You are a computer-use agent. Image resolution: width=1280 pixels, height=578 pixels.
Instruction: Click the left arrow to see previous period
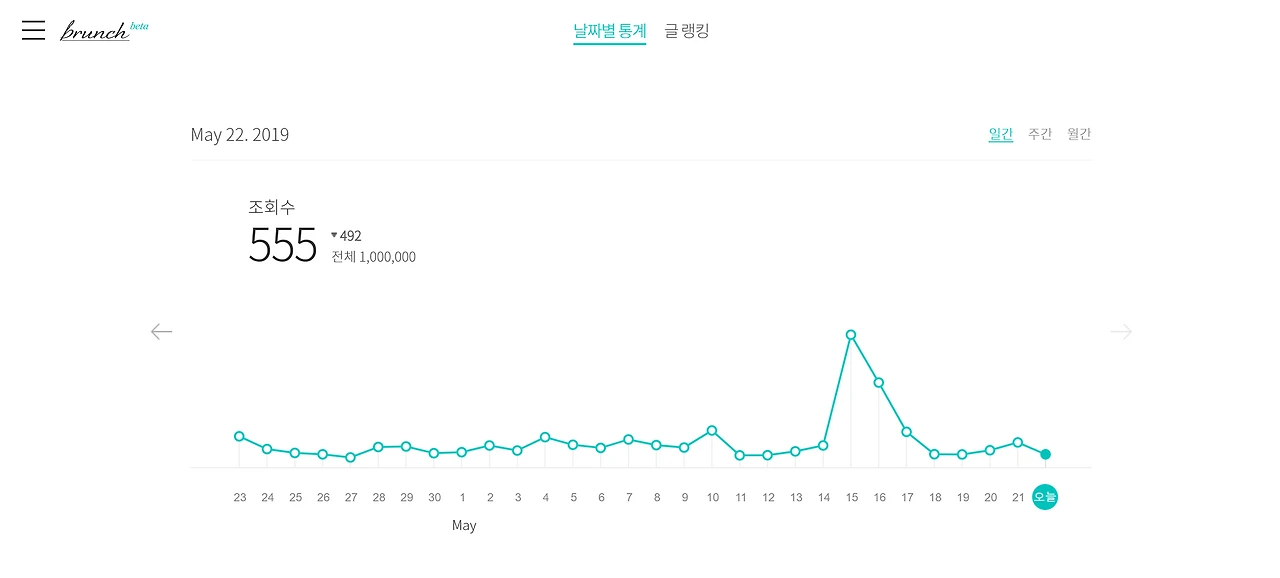[161, 331]
